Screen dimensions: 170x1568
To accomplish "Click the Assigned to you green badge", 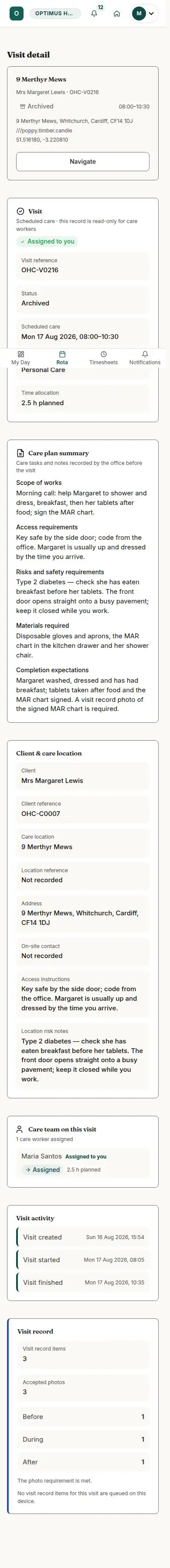I will (x=47, y=242).
